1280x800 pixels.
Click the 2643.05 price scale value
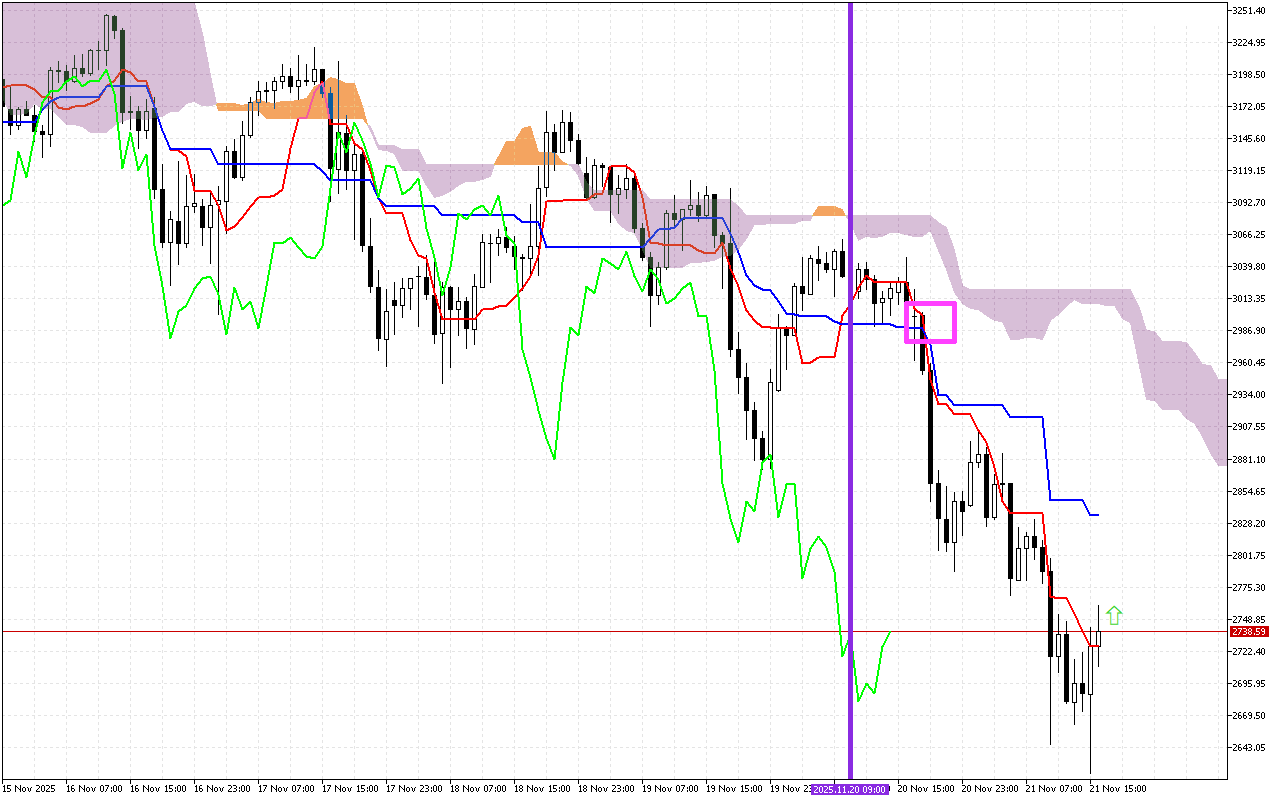1249,745
